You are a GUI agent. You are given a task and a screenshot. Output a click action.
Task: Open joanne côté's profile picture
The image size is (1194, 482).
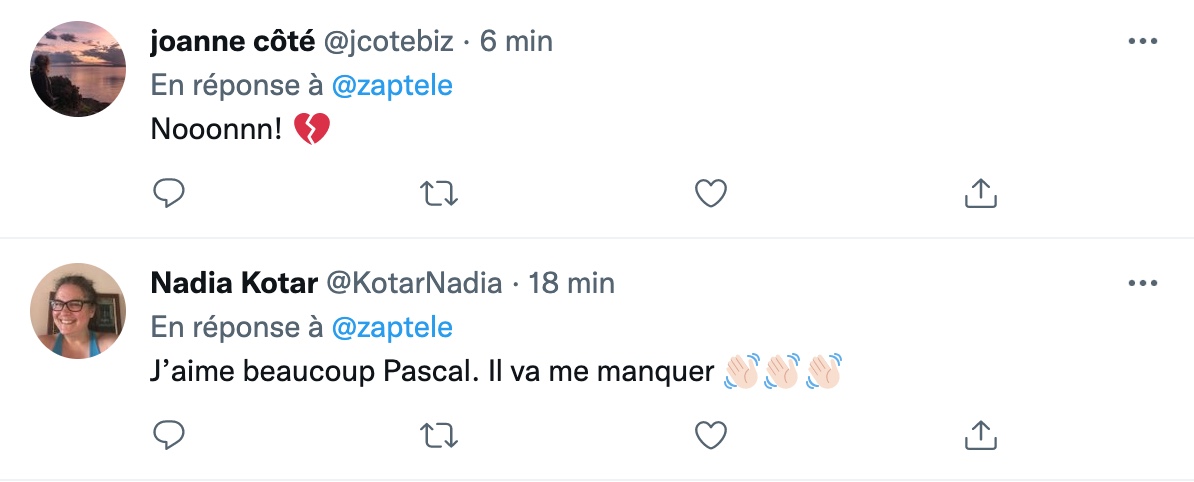click(78, 69)
